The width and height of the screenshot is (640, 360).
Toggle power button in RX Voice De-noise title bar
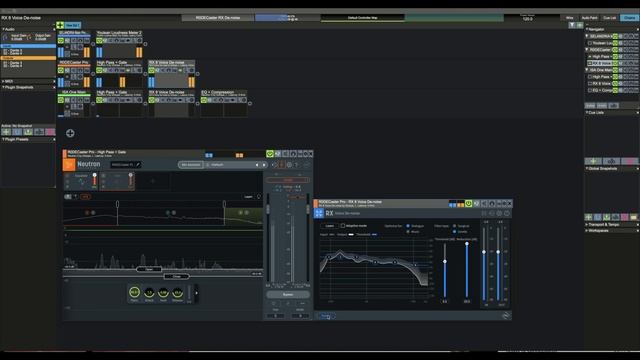tap(469, 203)
